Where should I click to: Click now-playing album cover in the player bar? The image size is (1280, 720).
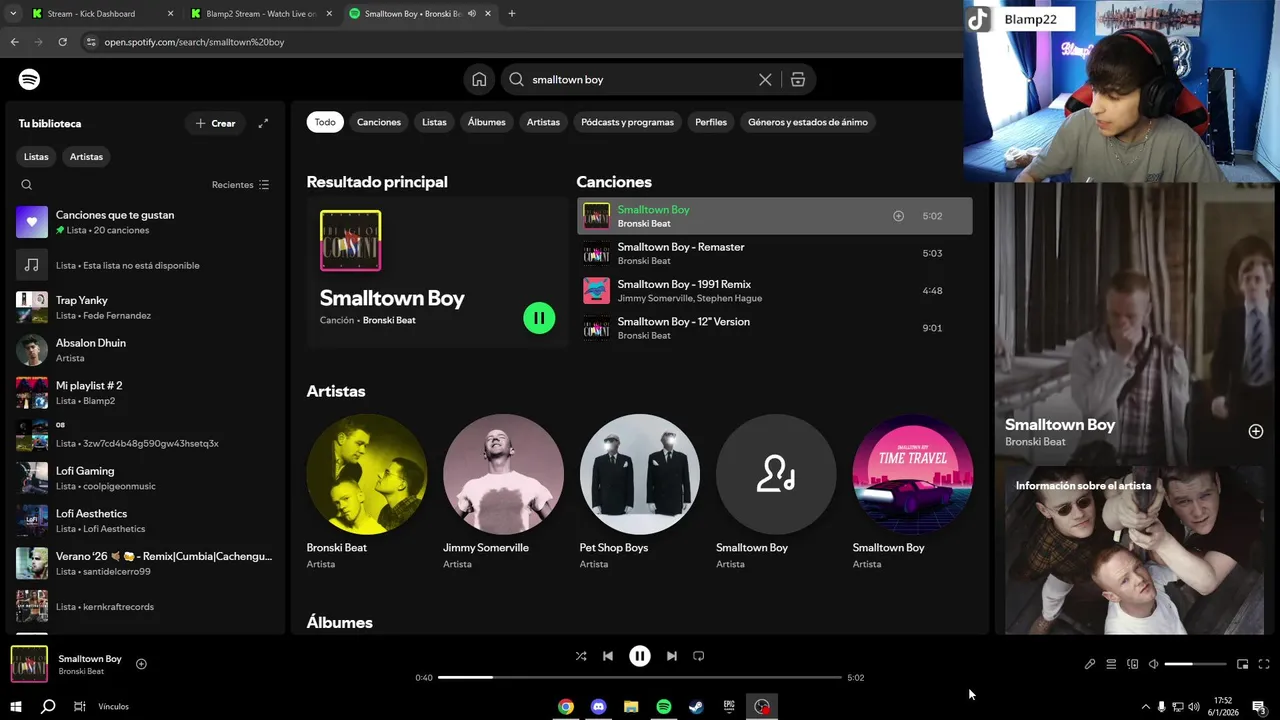[29, 664]
